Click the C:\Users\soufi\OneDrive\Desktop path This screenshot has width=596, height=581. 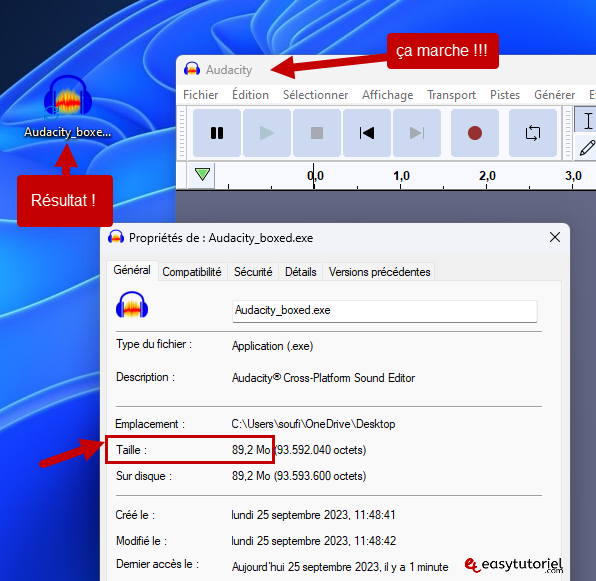click(x=313, y=424)
